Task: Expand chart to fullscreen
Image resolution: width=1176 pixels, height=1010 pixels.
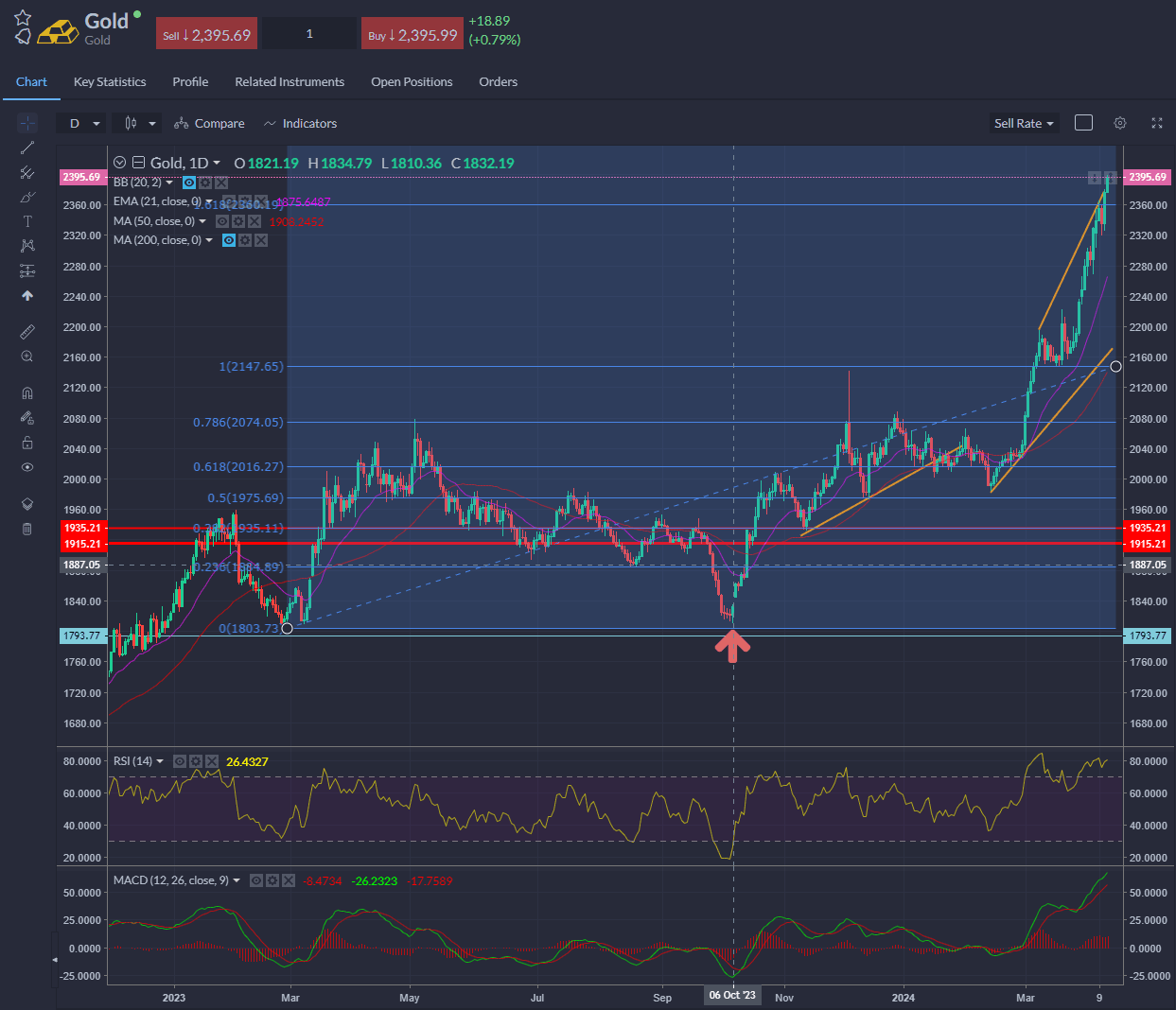Action: click(x=1156, y=123)
